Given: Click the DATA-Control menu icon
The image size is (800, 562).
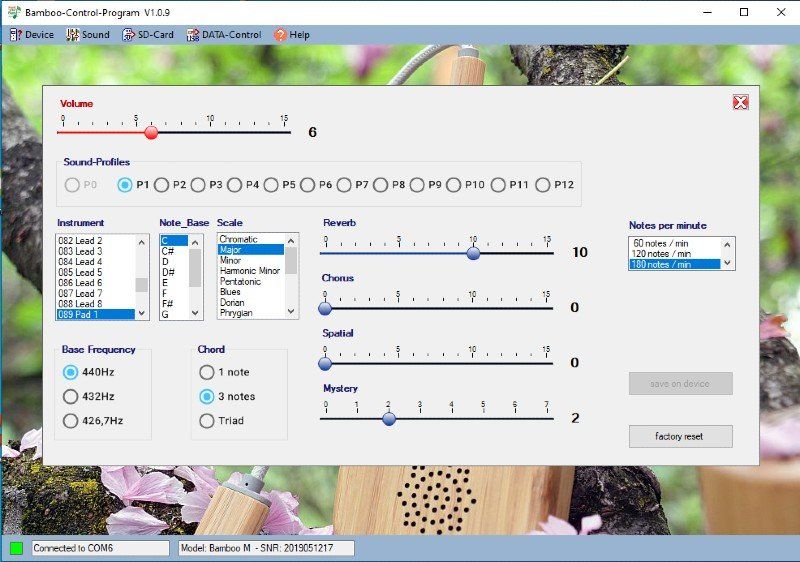Looking at the screenshot, I should click(x=192, y=35).
